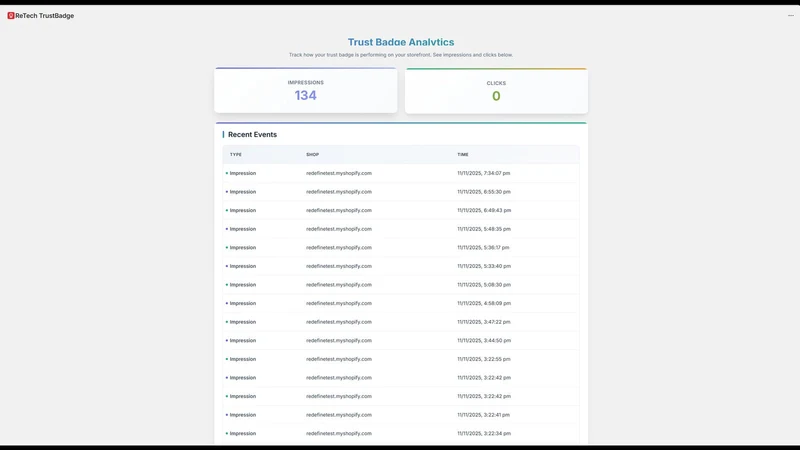The height and width of the screenshot is (450, 800).
Task: Select the Clicks 0 stat card
Action: [496, 91]
